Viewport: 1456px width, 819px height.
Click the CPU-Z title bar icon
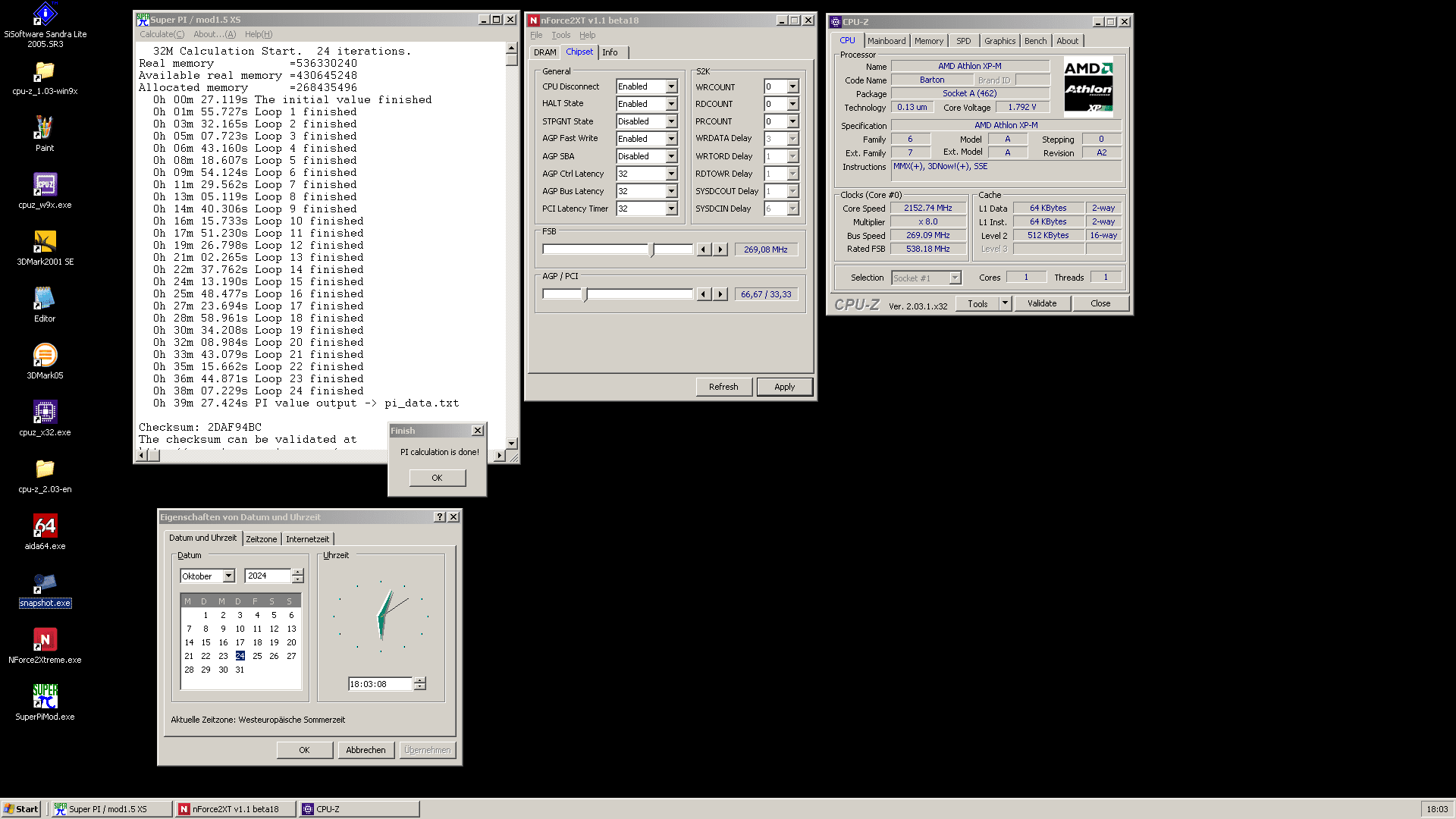click(x=836, y=22)
